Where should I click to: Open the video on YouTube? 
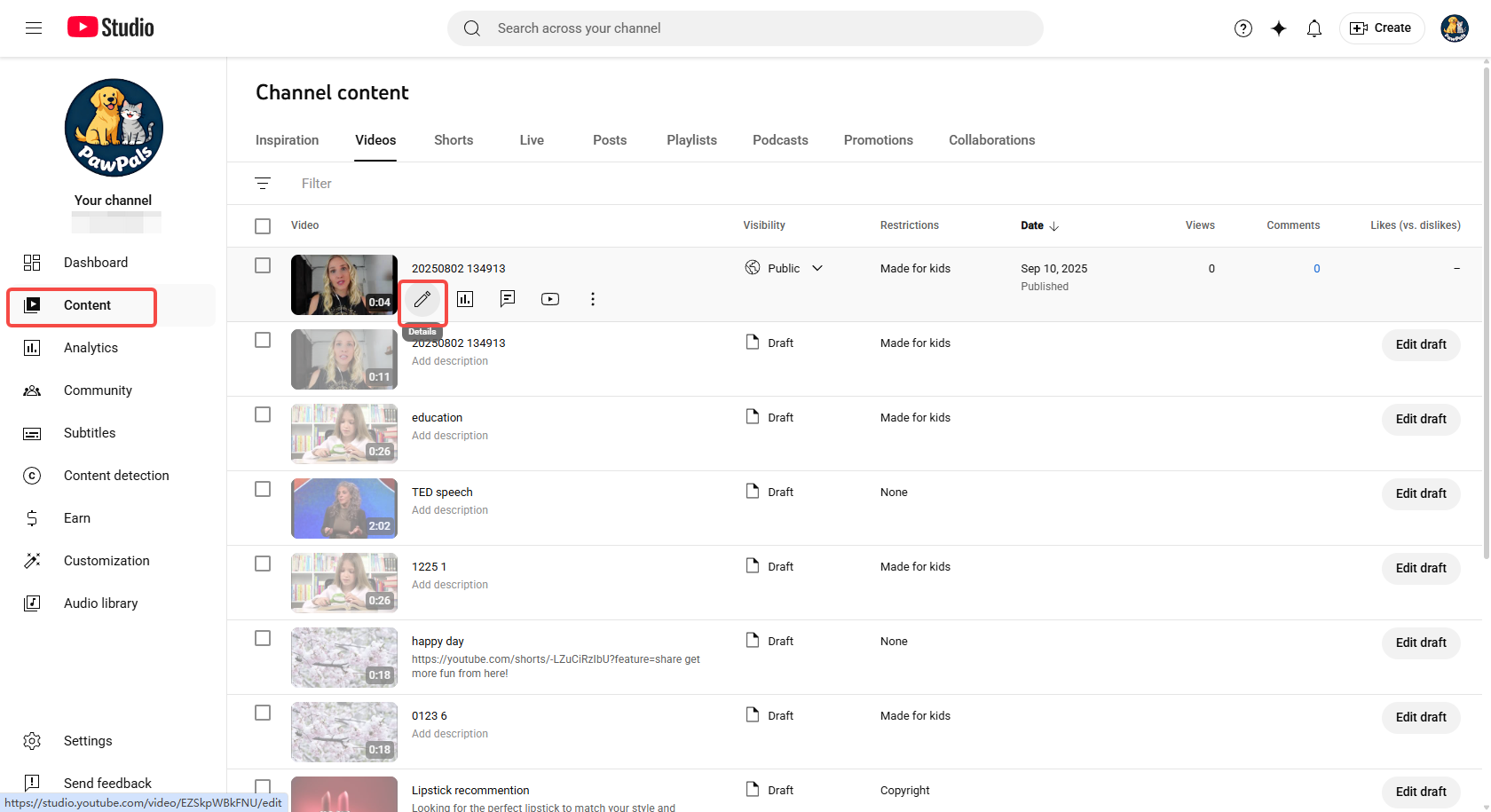(x=550, y=299)
